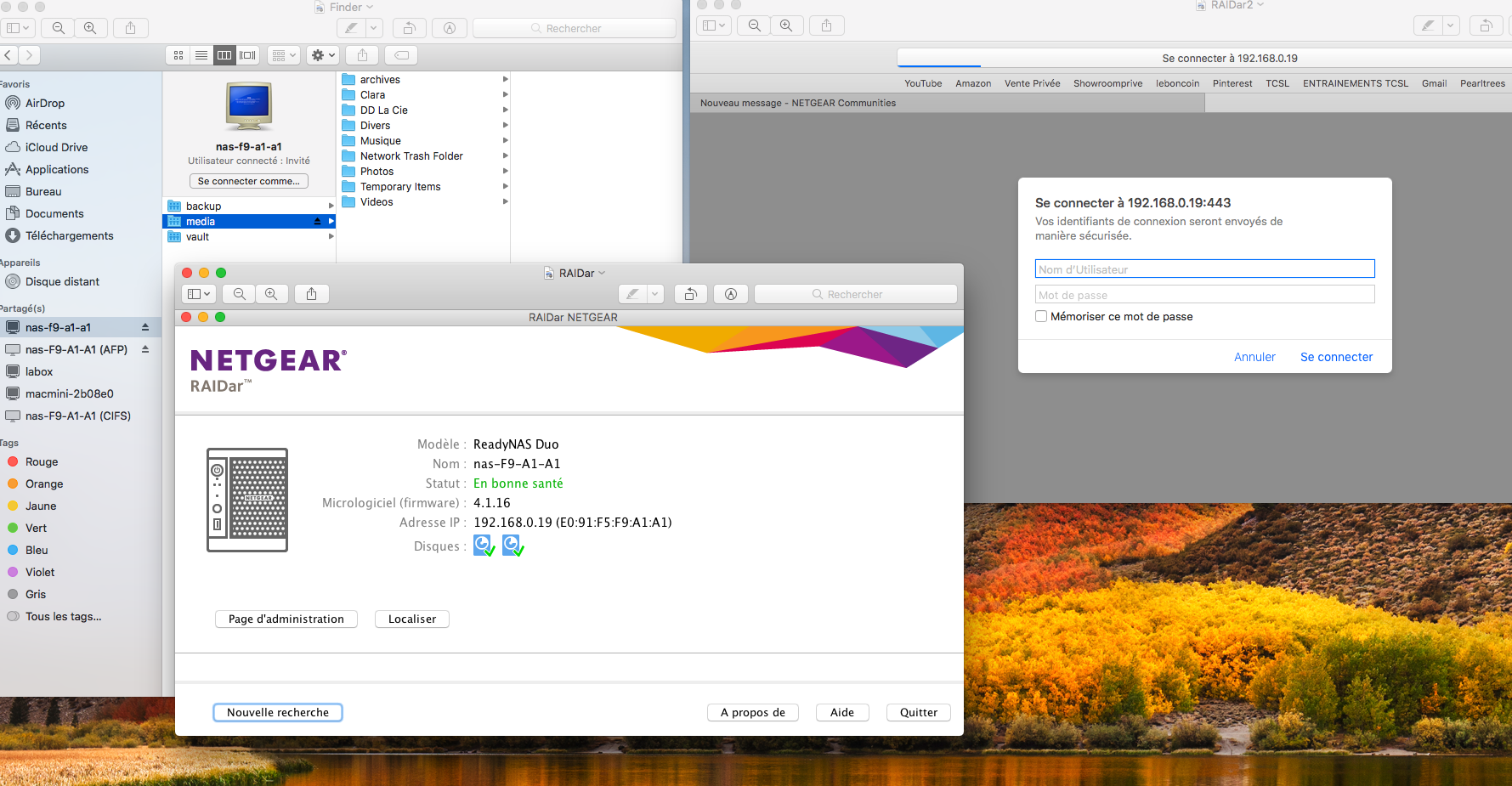Click the Nom d'Utilisateur field
This screenshot has height=786, width=1512.
pos(1204,269)
